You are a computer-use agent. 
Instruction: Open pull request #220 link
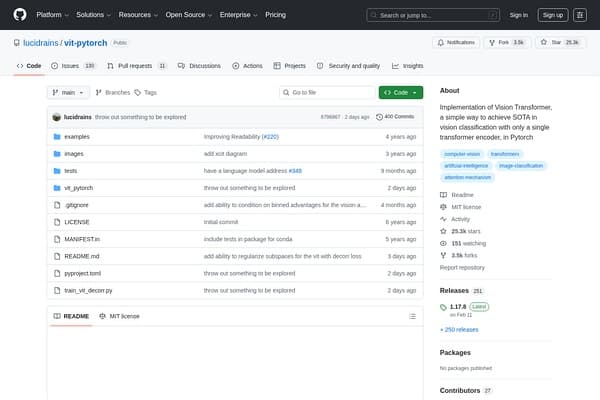click(x=270, y=137)
